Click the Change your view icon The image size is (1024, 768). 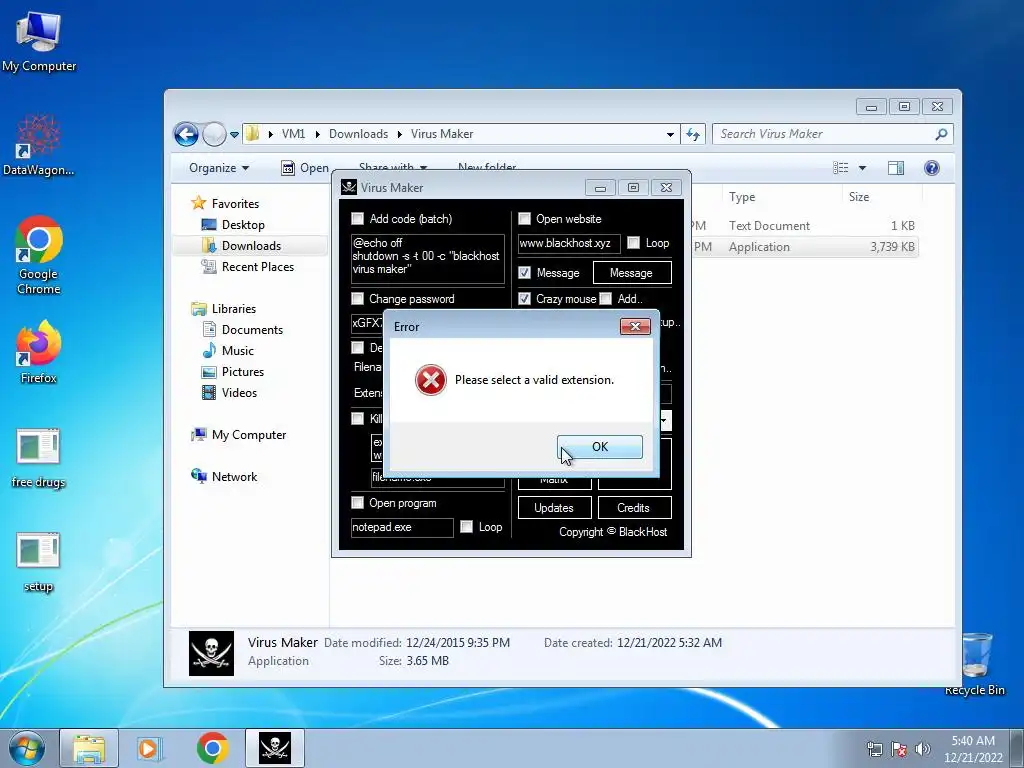pos(841,168)
